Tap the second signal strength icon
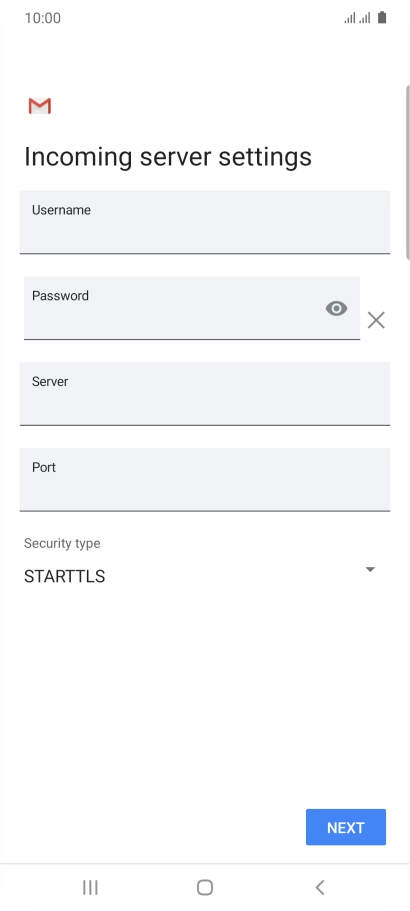Viewport: 410px width, 911px height. [365, 19]
